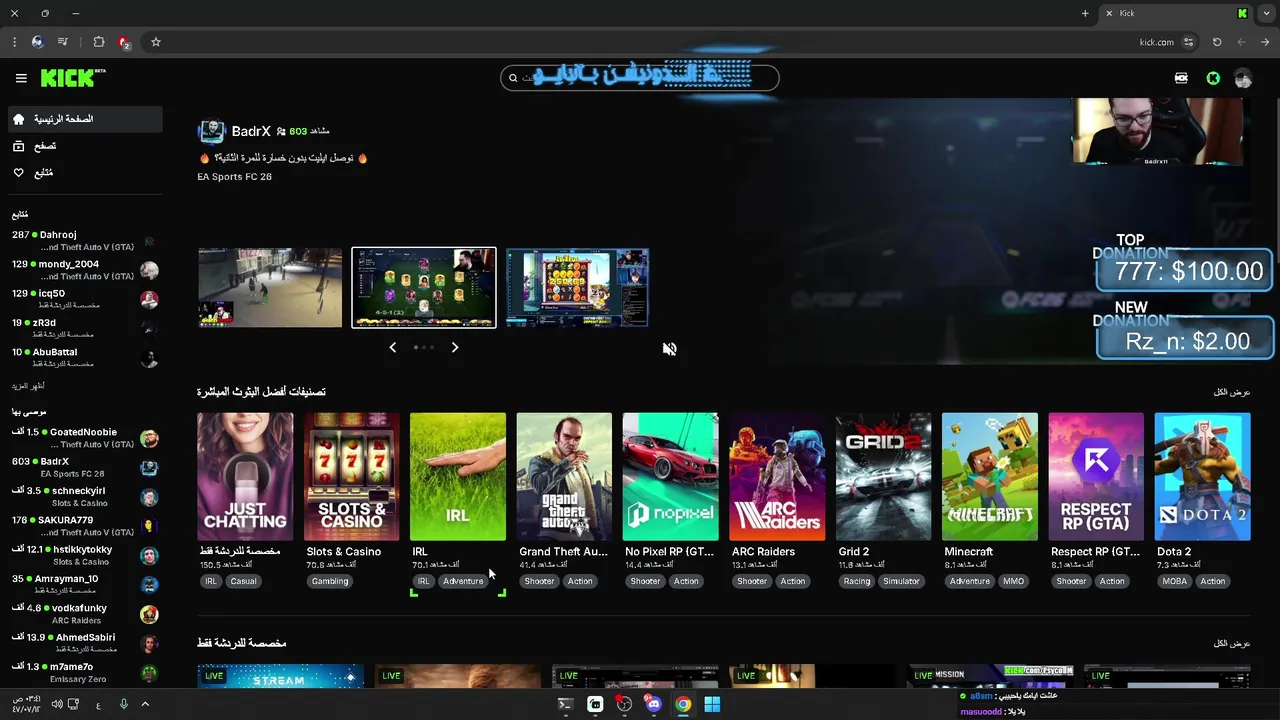
Task: Open Chrome from the taskbar
Action: 683,704
